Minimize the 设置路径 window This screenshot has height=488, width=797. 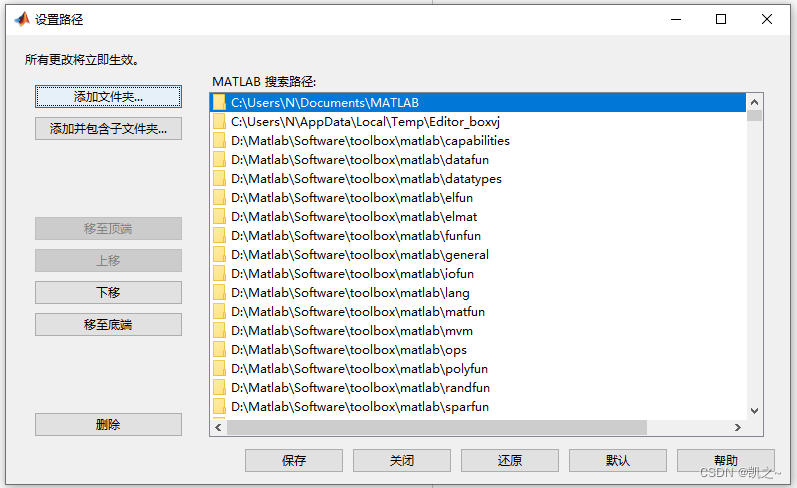676,19
